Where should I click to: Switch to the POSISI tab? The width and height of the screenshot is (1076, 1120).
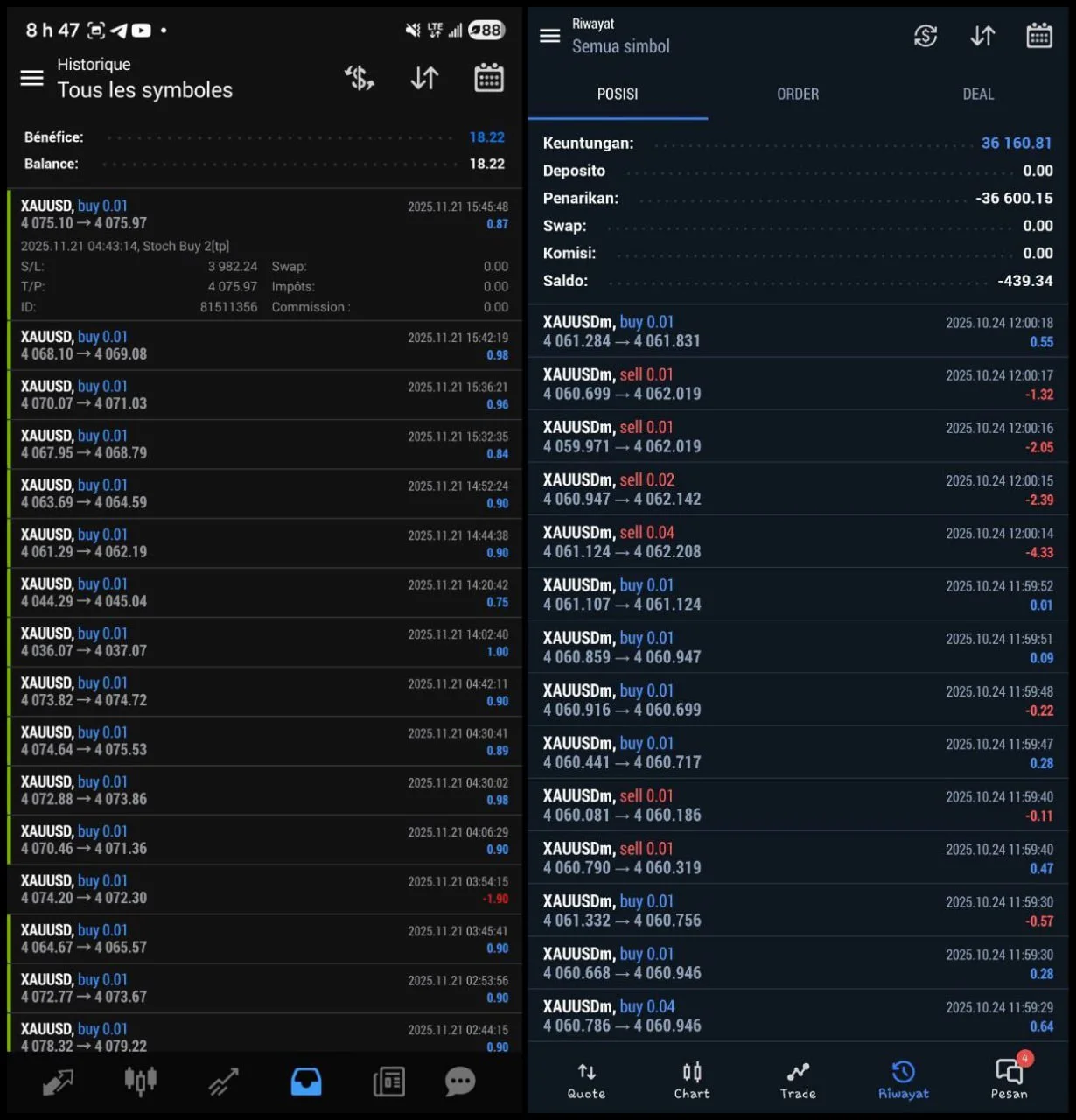[x=618, y=94]
